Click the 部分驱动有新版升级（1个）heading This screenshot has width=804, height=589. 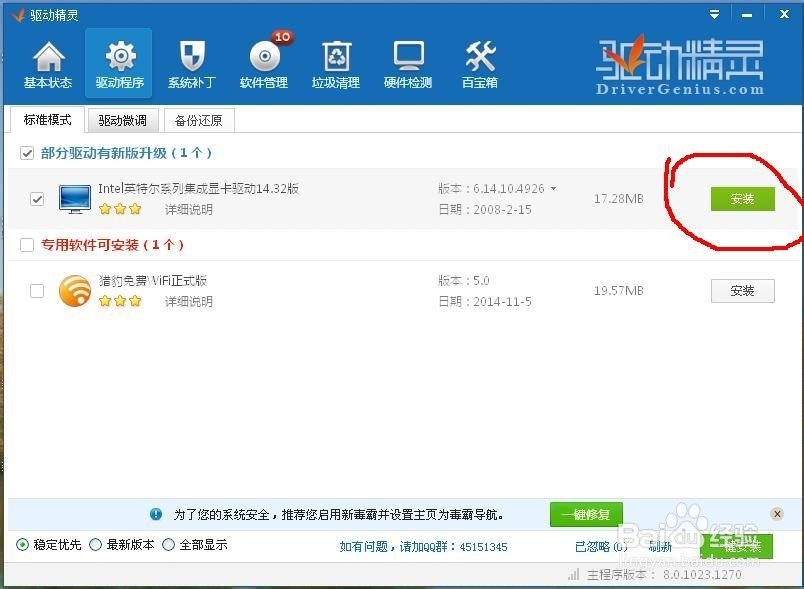pos(126,153)
